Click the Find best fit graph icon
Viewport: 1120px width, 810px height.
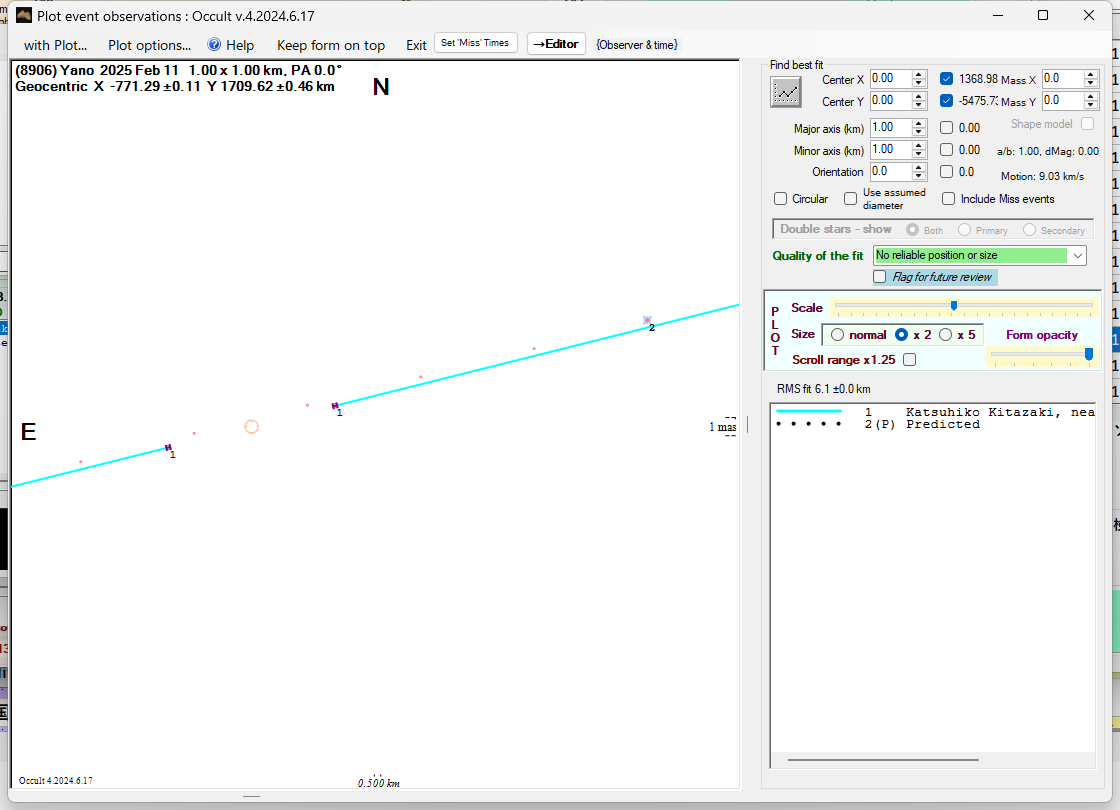[x=786, y=91]
